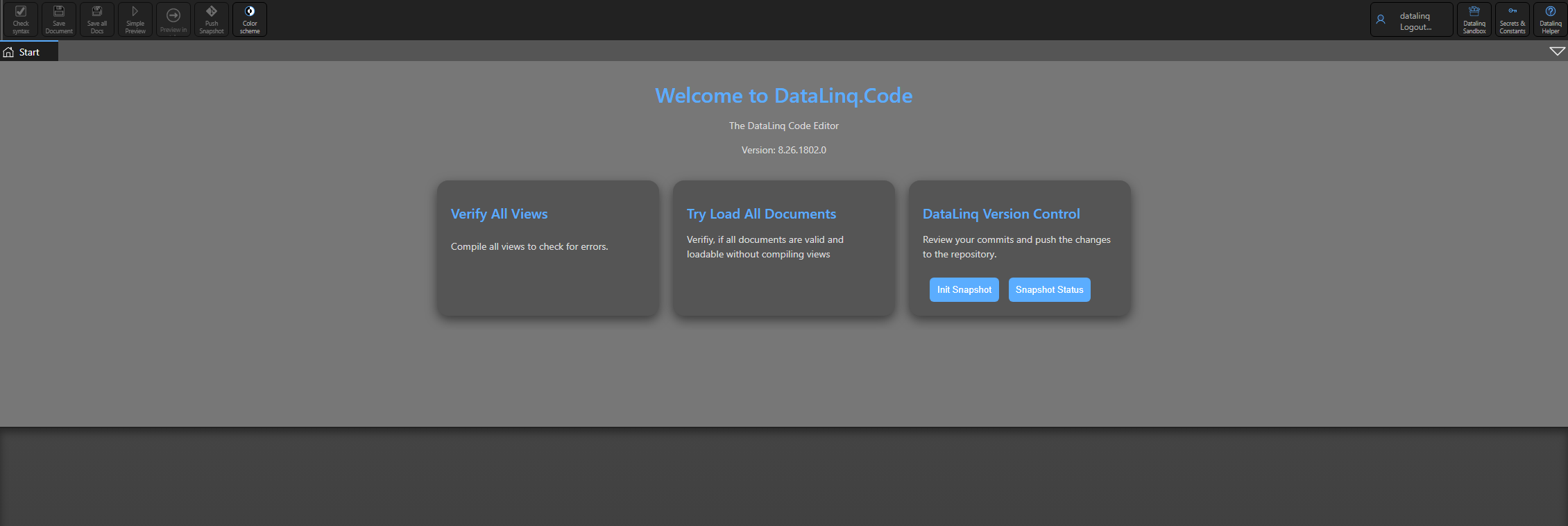This screenshot has height=526, width=1568.
Task: Click the datalinq Logout user button
Action: 1412,19
